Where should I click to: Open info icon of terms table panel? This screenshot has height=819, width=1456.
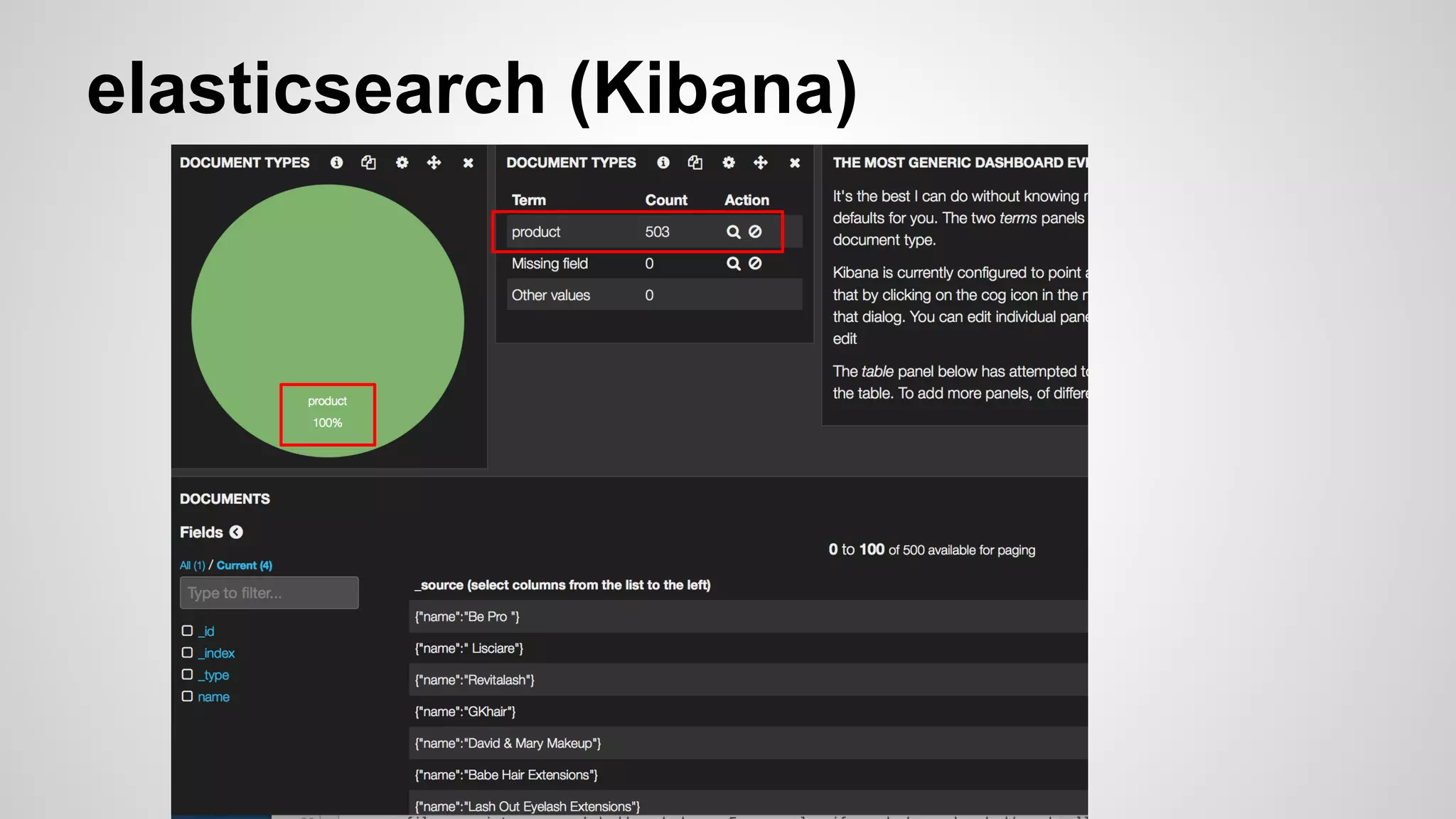[x=663, y=163]
